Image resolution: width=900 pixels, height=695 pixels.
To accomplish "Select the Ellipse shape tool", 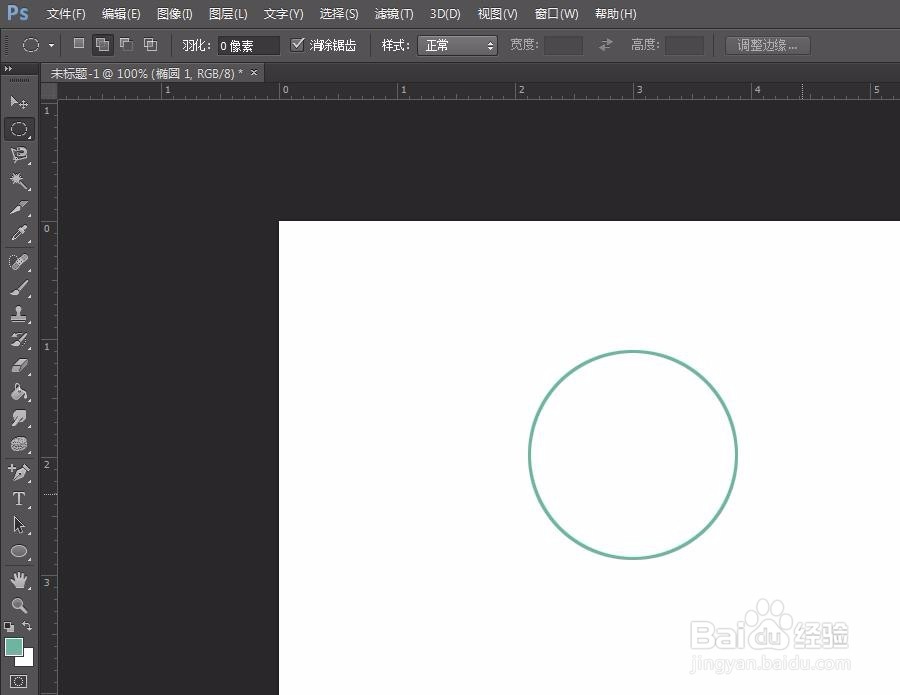I will coord(19,552).
